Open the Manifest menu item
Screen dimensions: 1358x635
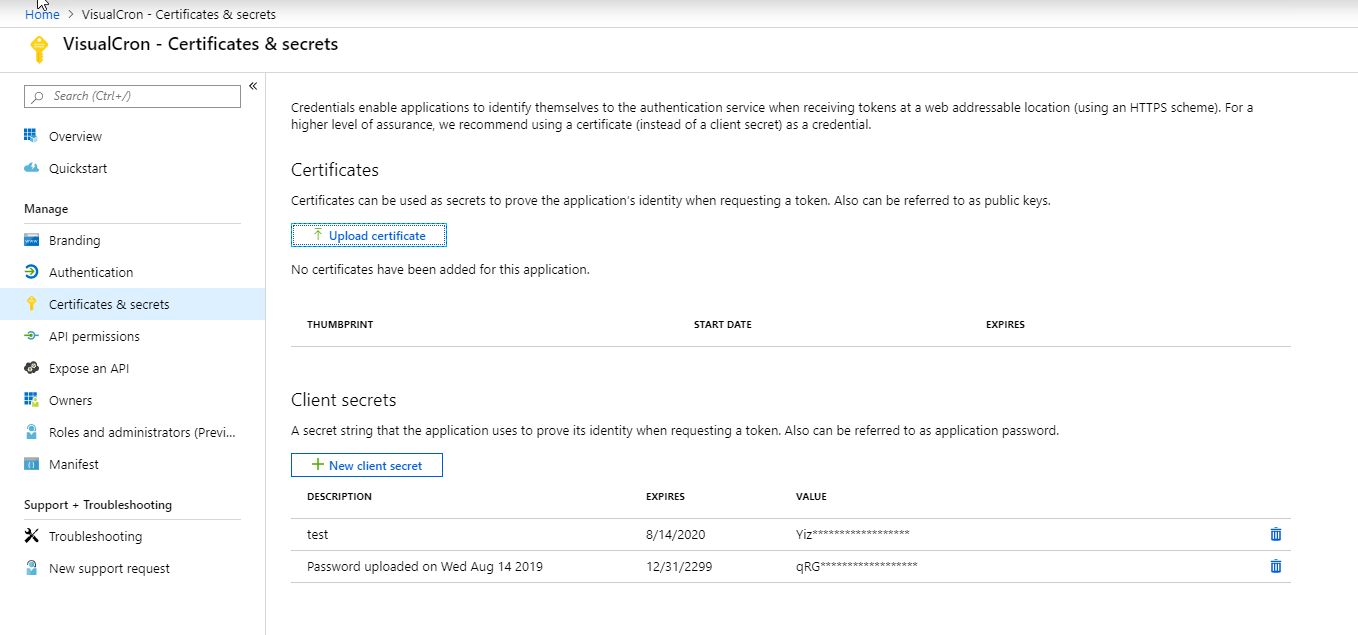73,464
